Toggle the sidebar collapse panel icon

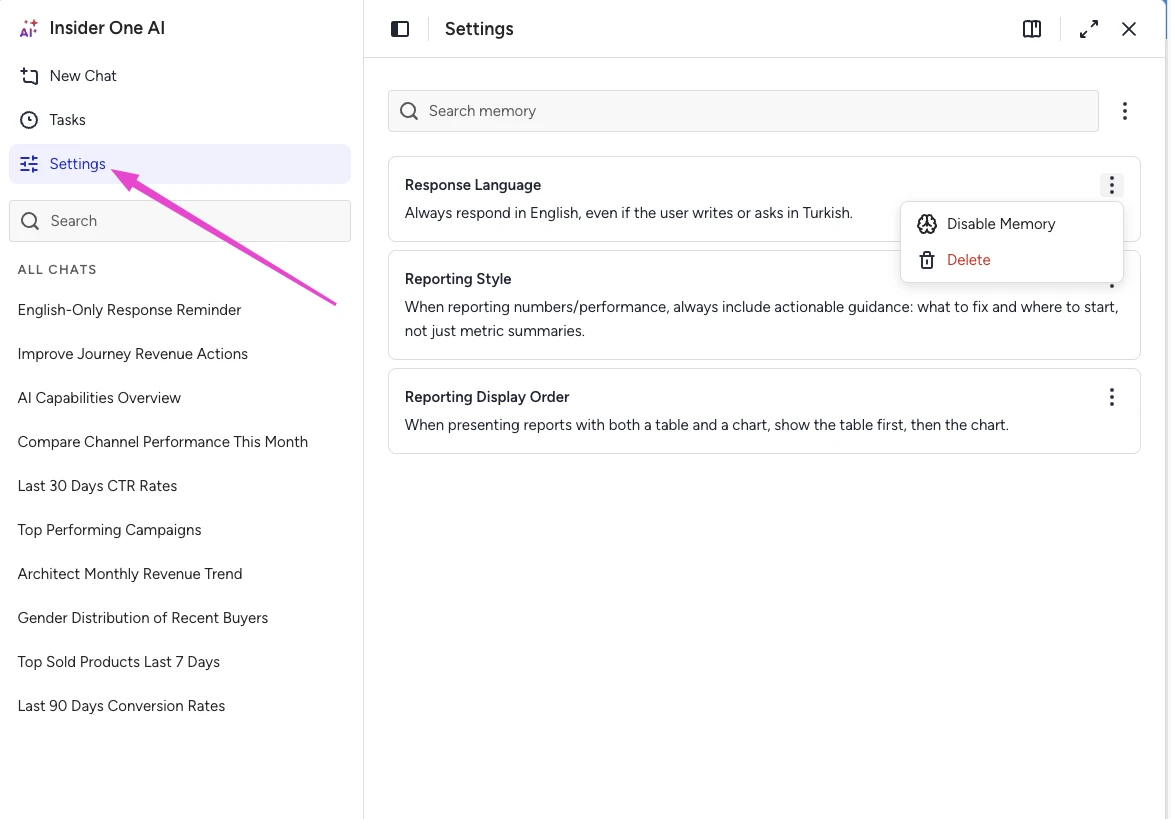(400, 29)
